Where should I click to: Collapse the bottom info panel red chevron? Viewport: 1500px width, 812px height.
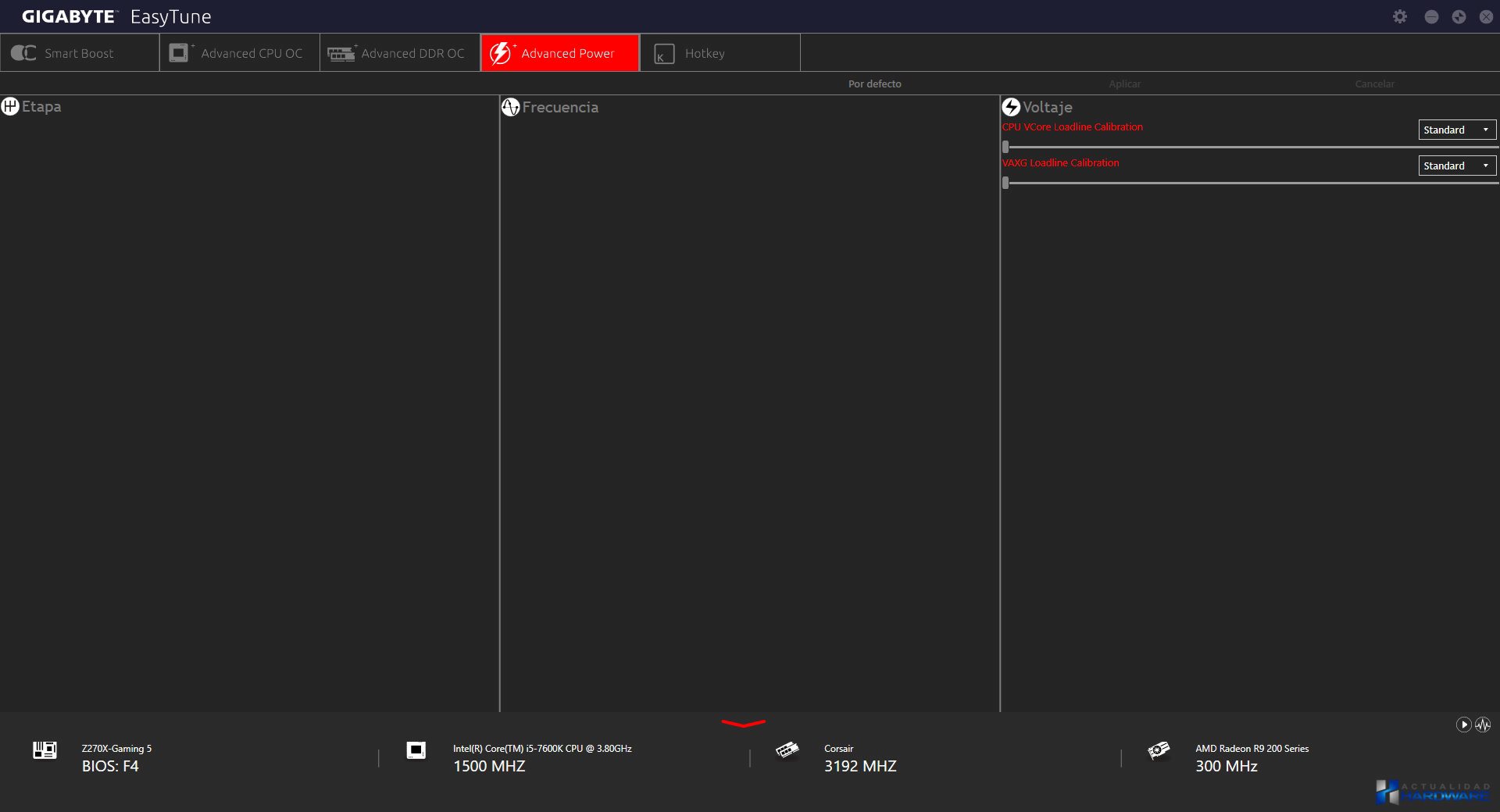[x=743, y=724]
